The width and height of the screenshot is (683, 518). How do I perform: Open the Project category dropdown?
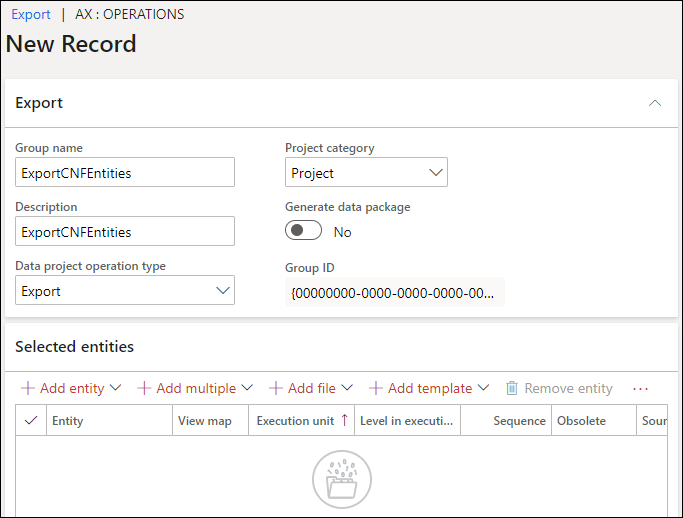(366, 173)
